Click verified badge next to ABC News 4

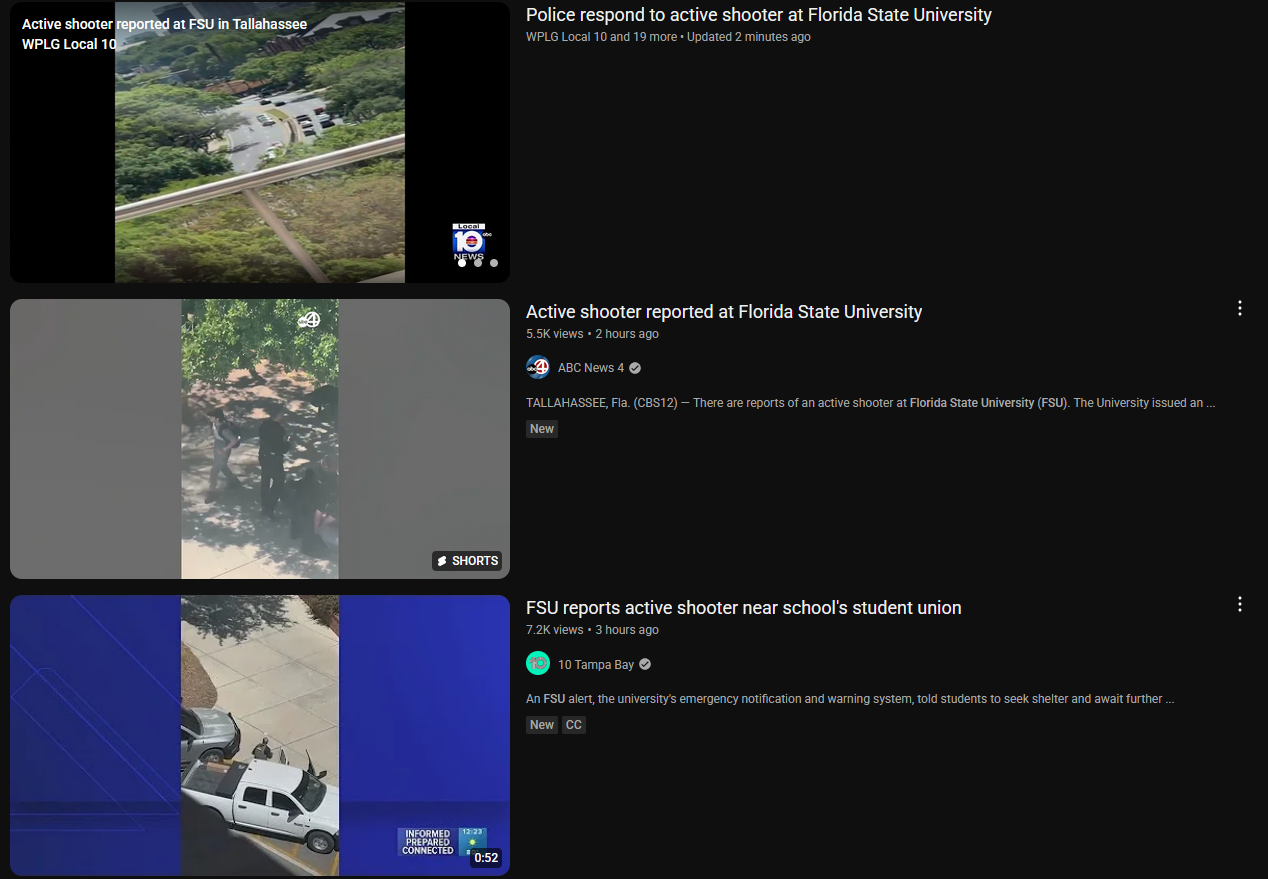click(x=635, y=368)
